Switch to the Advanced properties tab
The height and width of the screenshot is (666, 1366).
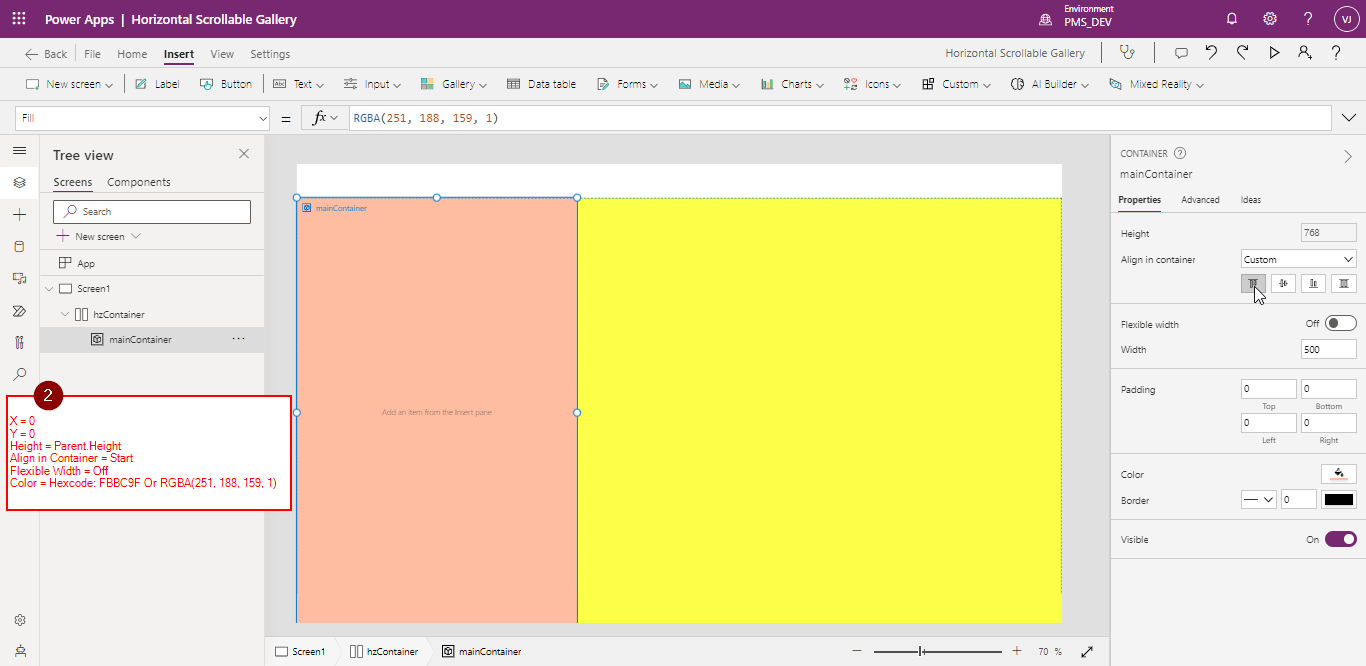tap(1200, 200)
